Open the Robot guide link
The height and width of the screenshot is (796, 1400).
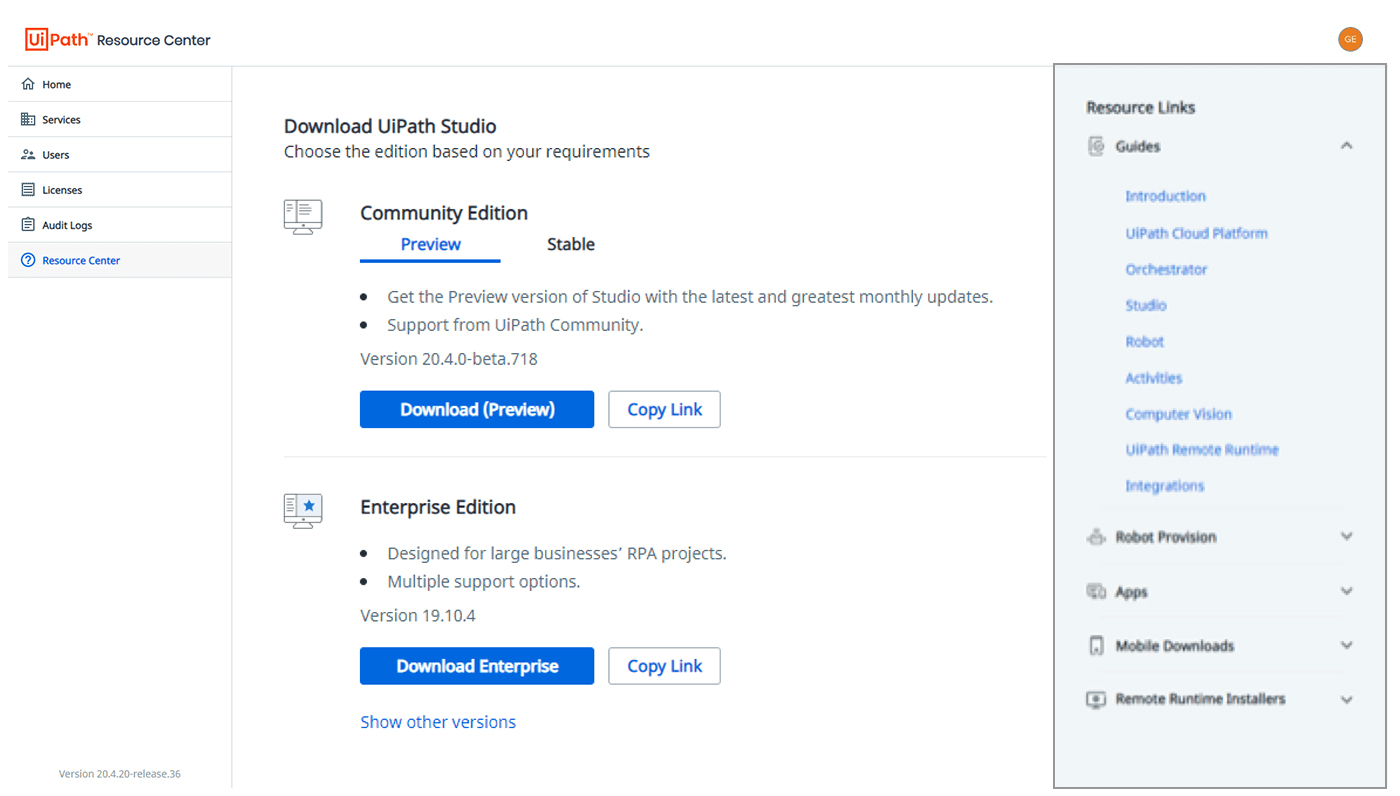pos(1145,342)
